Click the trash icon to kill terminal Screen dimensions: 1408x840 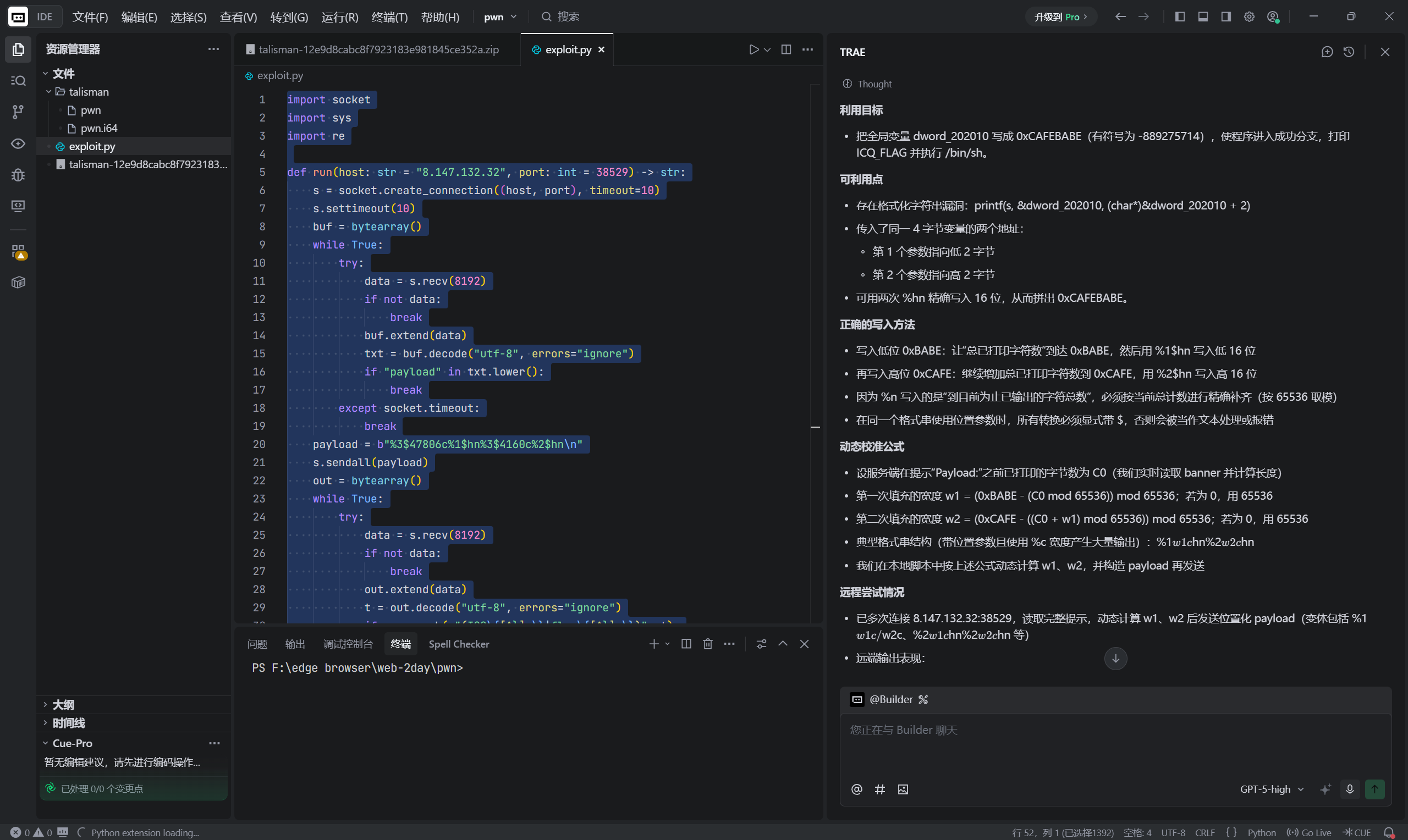[708, 644]
